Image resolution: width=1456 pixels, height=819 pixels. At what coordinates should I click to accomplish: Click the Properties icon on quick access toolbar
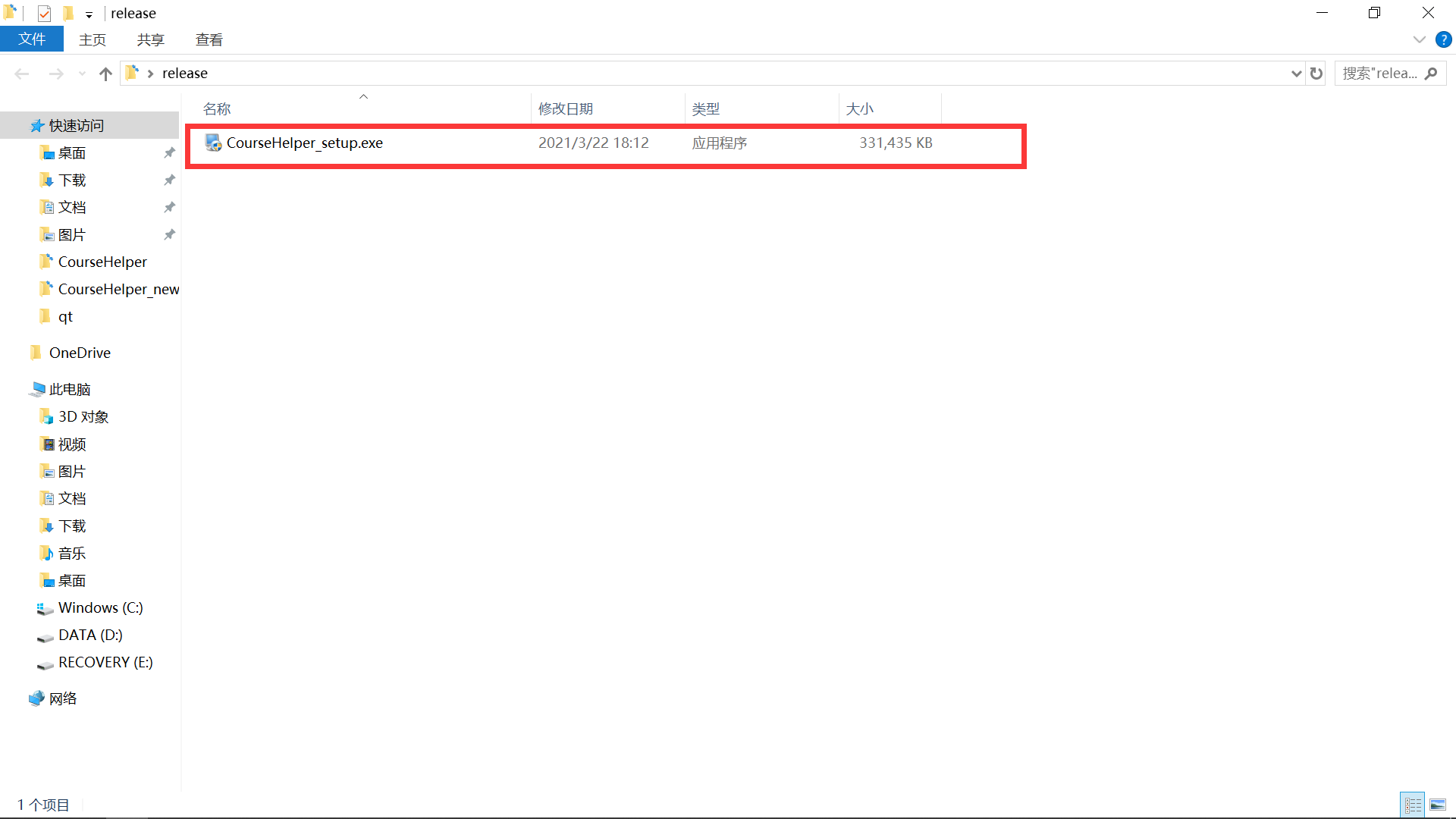[43, 13]
